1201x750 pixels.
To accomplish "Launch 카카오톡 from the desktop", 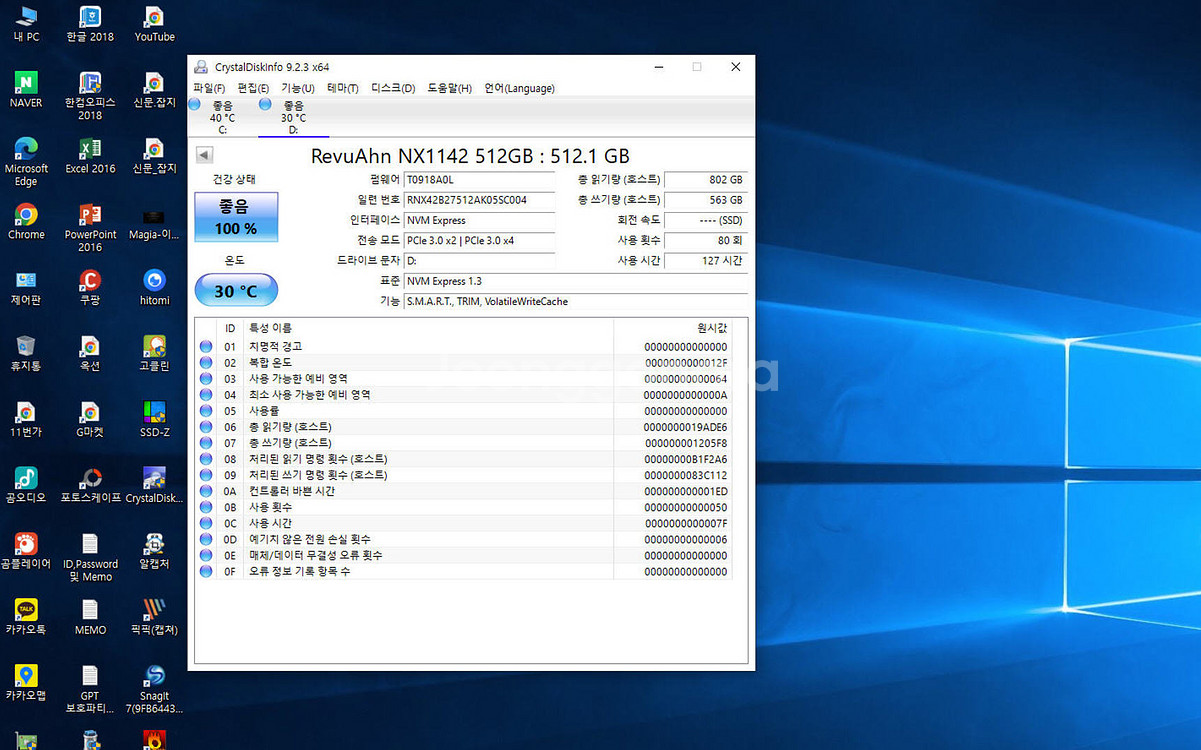I will (x=27, y=617).
